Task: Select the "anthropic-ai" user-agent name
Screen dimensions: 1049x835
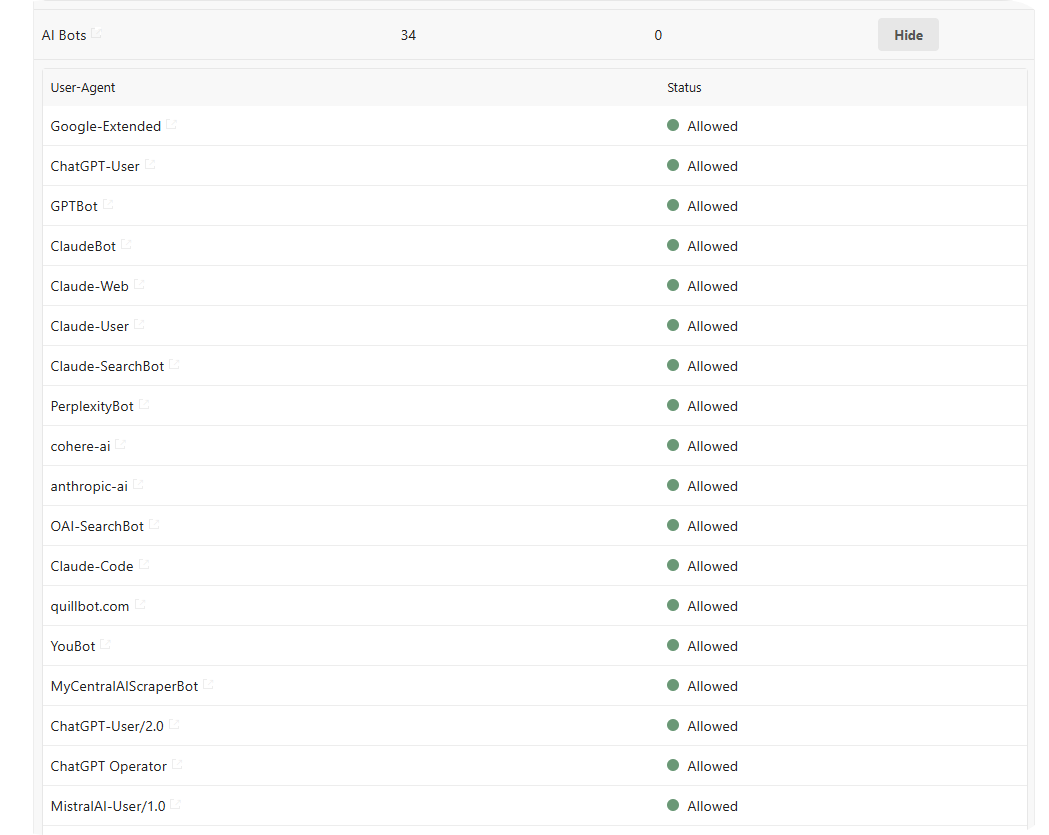Action: (89, 486)
